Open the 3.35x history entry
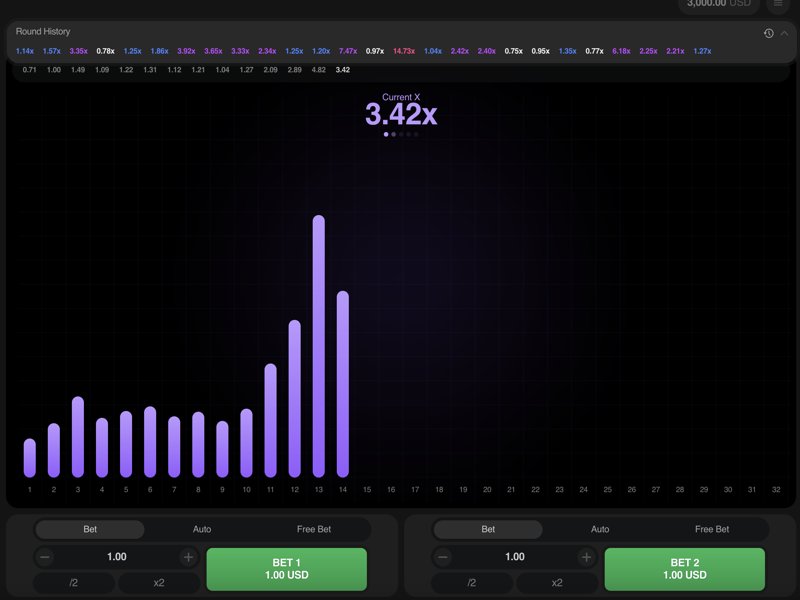 (79, 51)
